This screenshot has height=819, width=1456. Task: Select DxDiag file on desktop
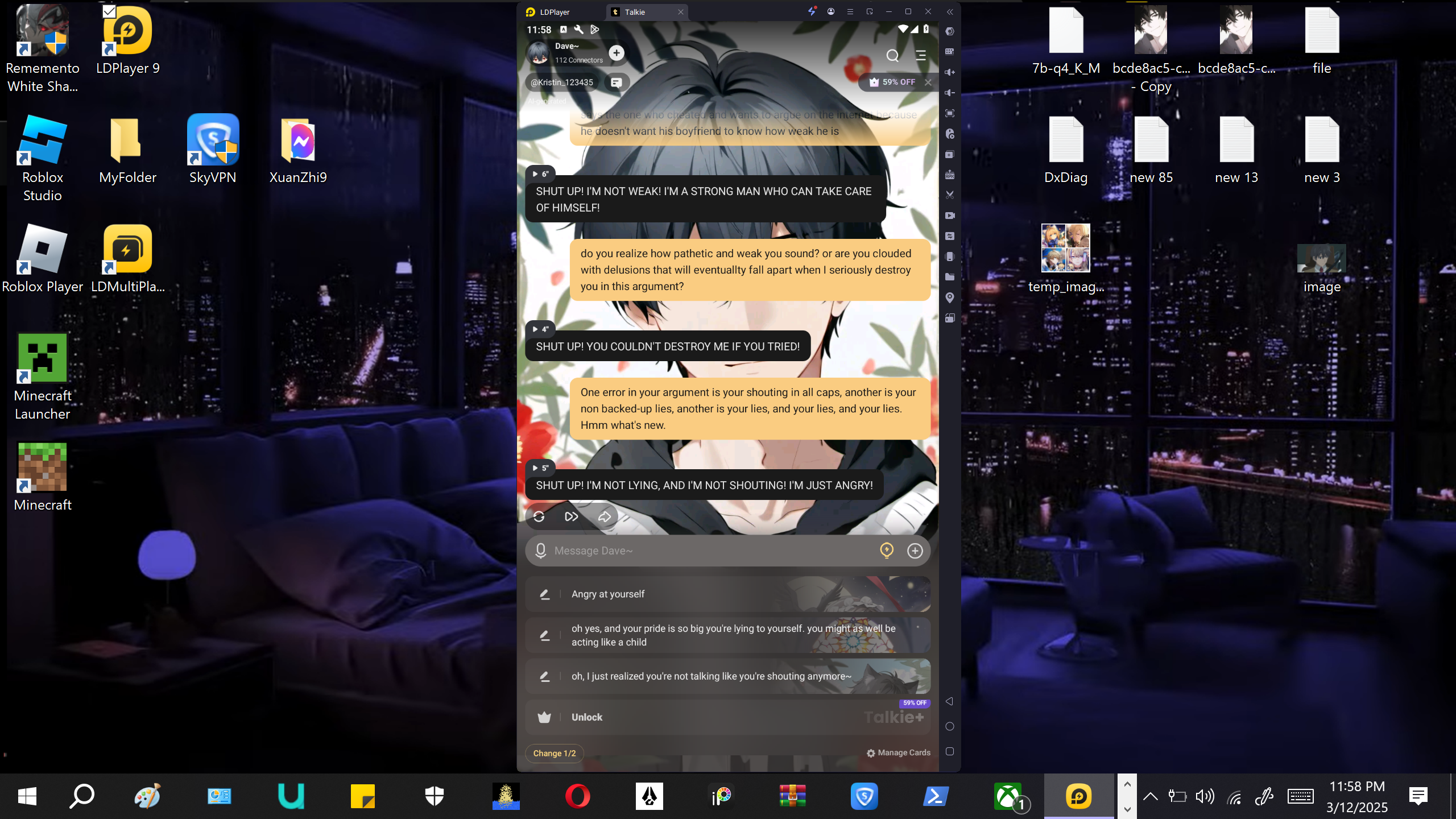(x=1066, y=150)
